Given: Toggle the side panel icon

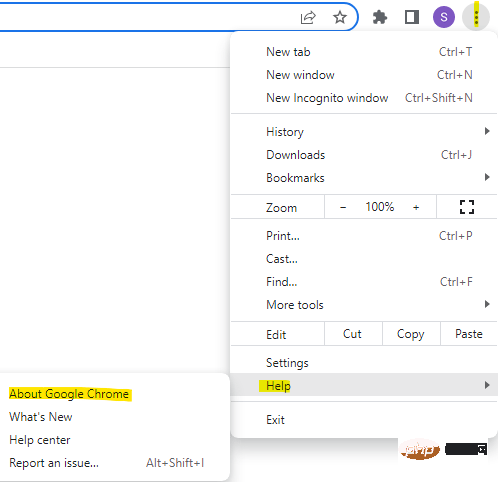Looking at the screenshot, I should pyautogui.click(x=412, y=17).
